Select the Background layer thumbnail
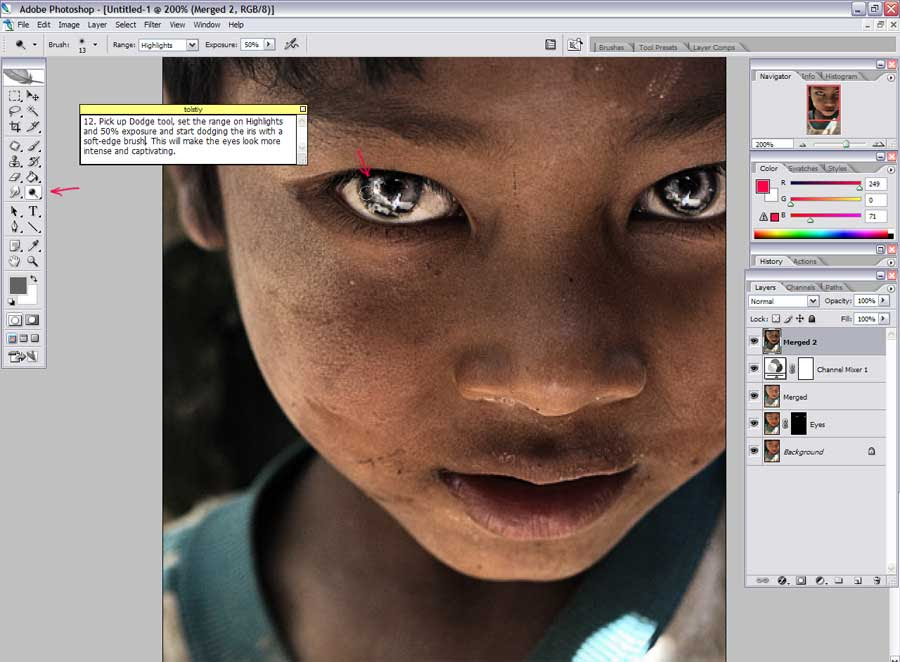 [x=771, y=451]
